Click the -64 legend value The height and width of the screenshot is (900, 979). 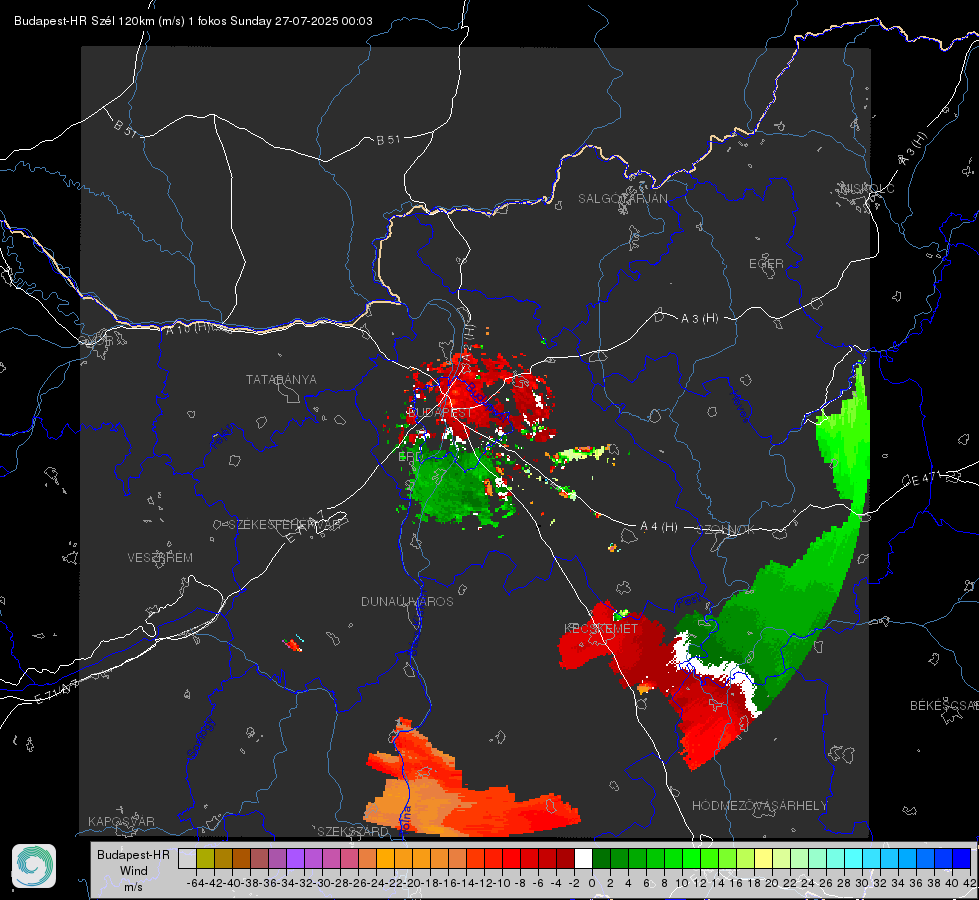196,883
